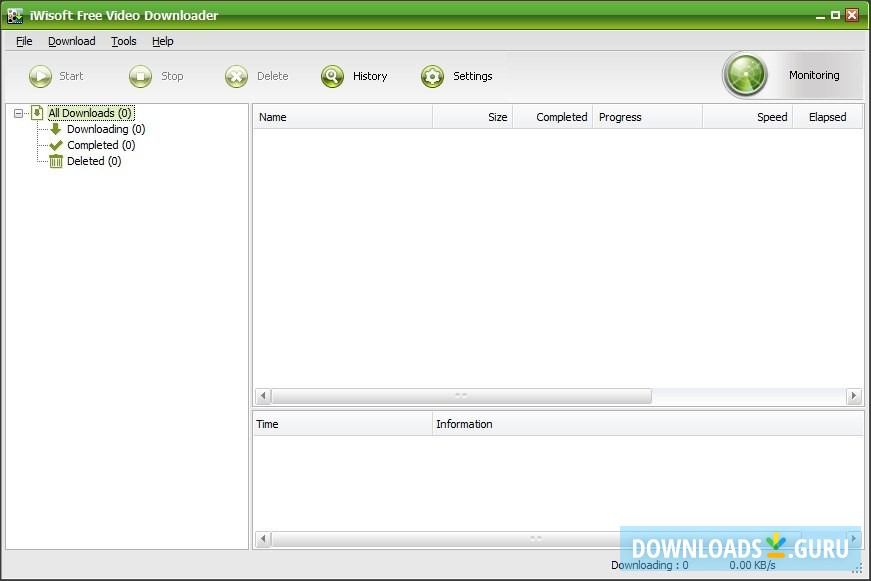Click the All Downloads document icon
The height and width of the screenshot is (581, 871).
(37, 113)
